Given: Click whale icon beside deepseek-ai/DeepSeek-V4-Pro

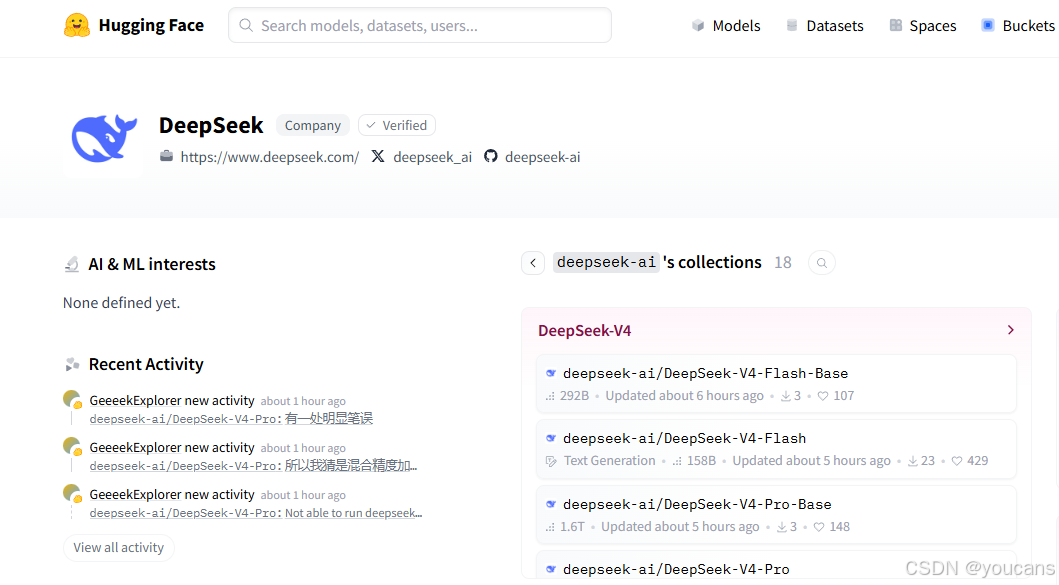Looking at the screenshot, I should pos(551,569).
